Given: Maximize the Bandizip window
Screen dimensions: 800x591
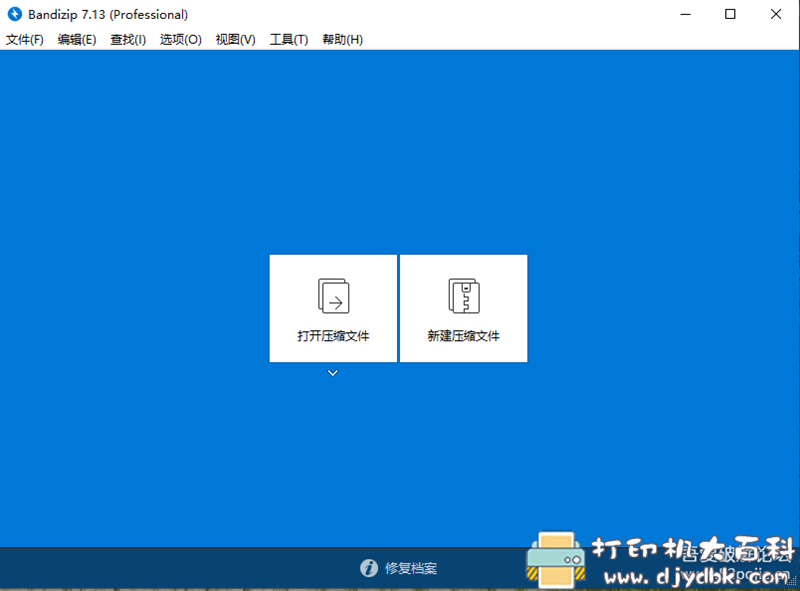Looking at the screenshot, I should pos(730,14).
